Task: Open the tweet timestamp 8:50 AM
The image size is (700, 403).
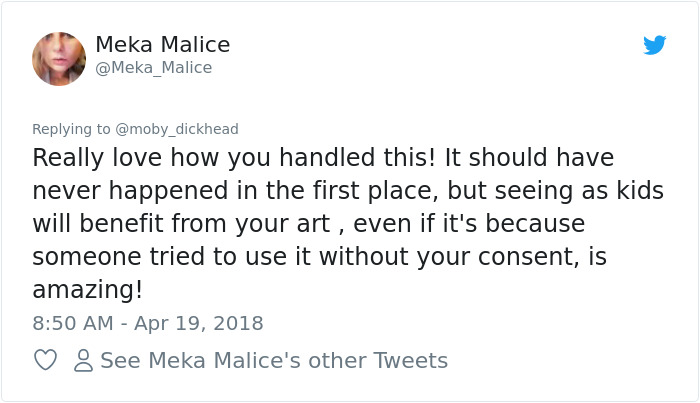Action: [x=72, y=323]
